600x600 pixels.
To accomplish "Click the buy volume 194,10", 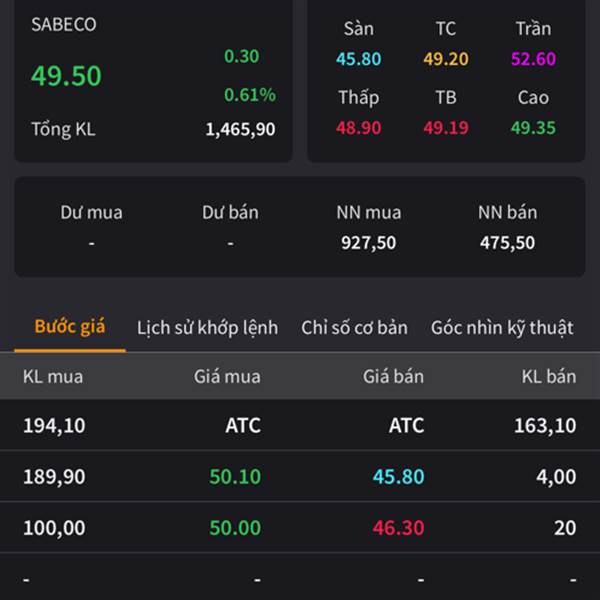I will (x=54, y=426).
